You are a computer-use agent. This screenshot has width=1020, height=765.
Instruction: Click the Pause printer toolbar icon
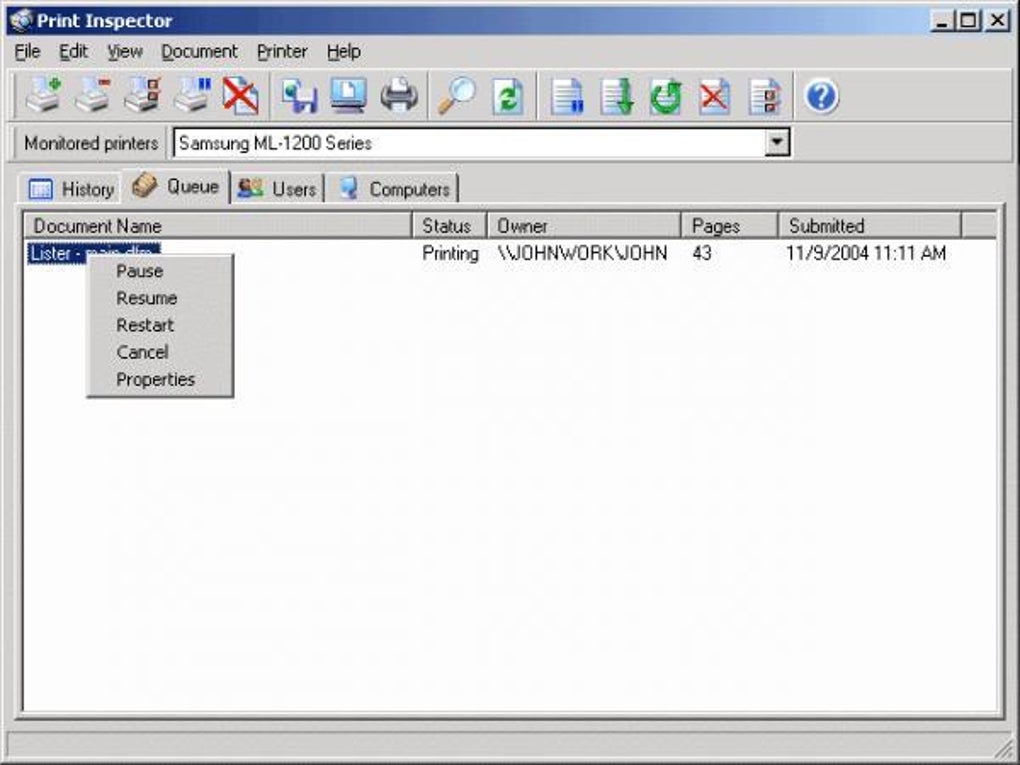pyautogui.click(x=192, y=96)
